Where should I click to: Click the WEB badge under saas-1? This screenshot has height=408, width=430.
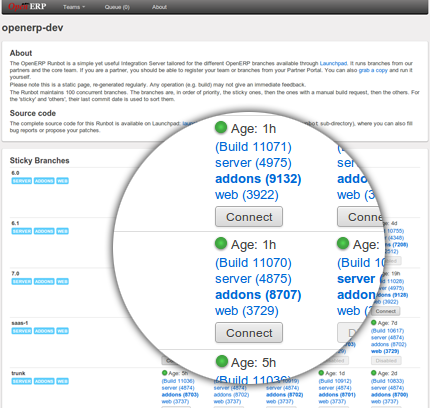(x=62, y=331)
